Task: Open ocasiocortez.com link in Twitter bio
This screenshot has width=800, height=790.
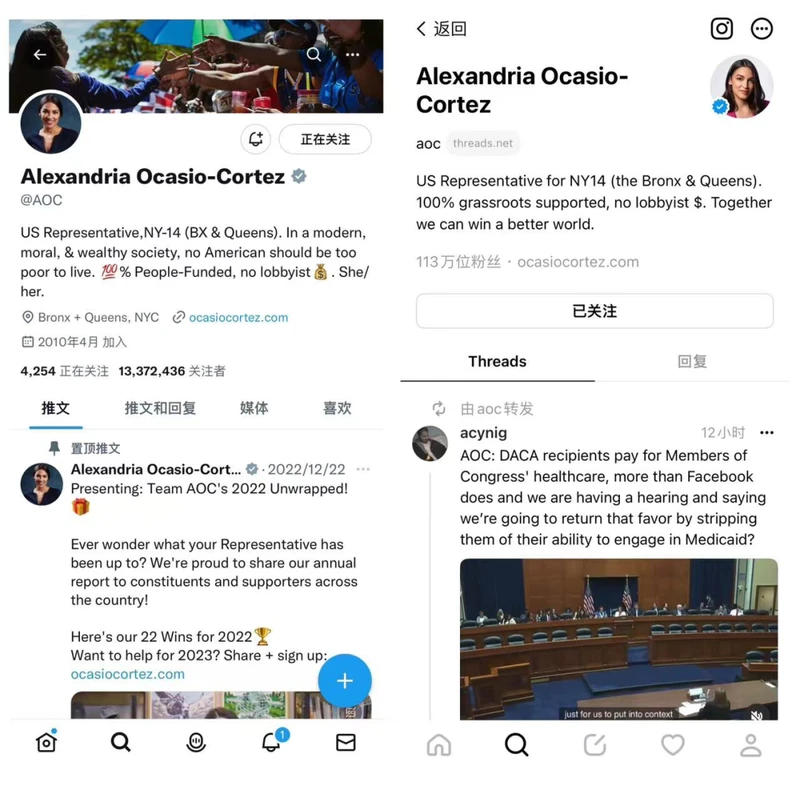Action: click(238, 317)
